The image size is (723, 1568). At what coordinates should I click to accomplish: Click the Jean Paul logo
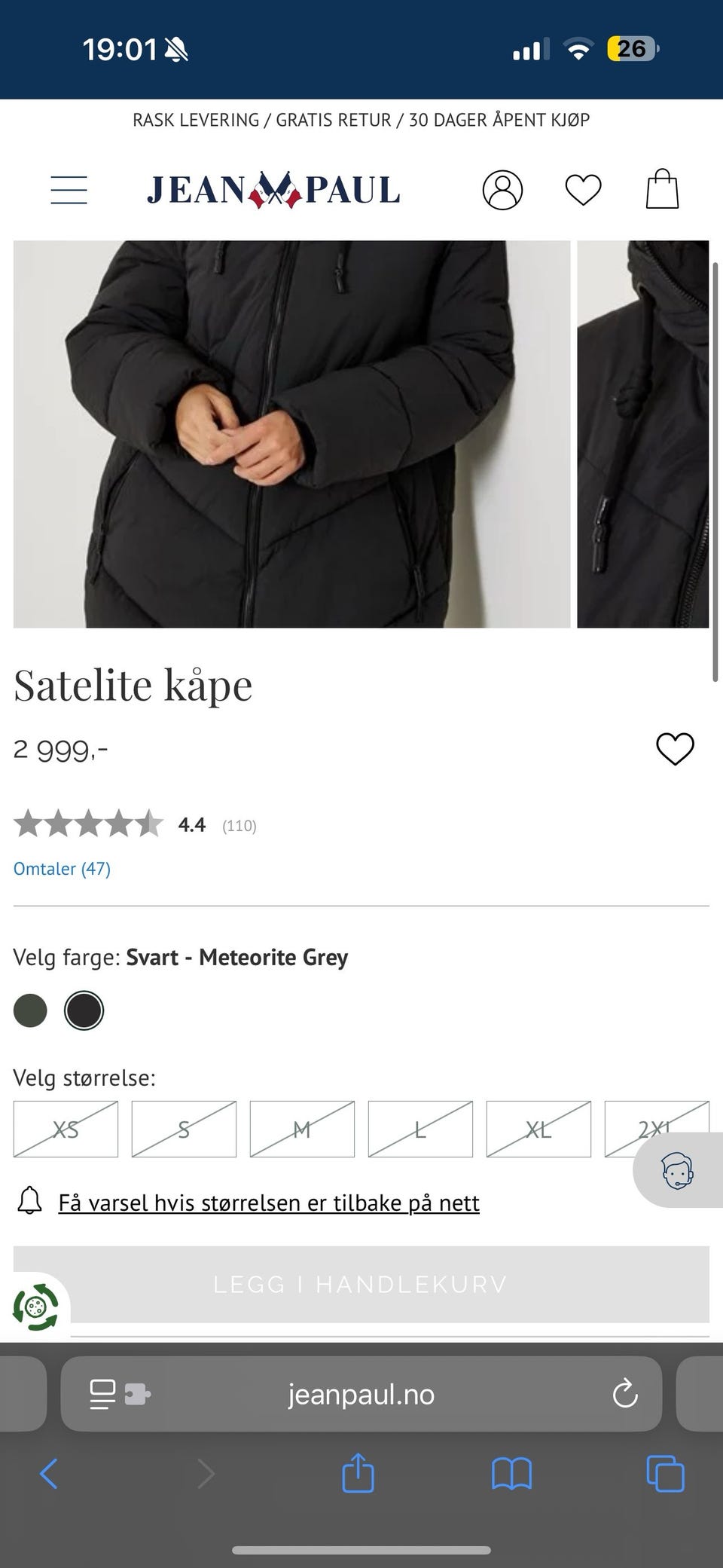(x=273, y=189)
